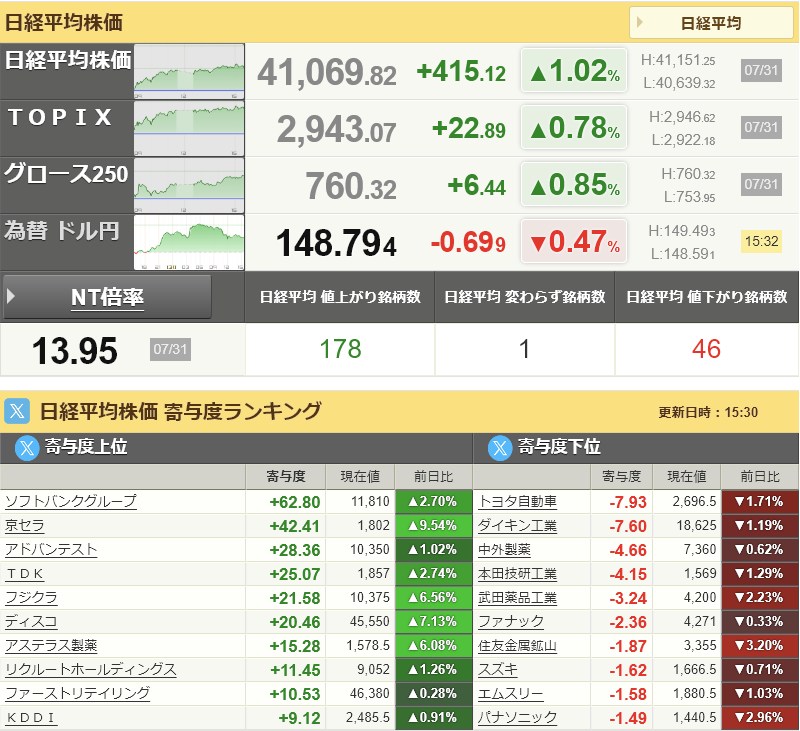Click the TOPIX value 2,943.07
The width and height of the screenshot is (800, 731).
[336, 129]
